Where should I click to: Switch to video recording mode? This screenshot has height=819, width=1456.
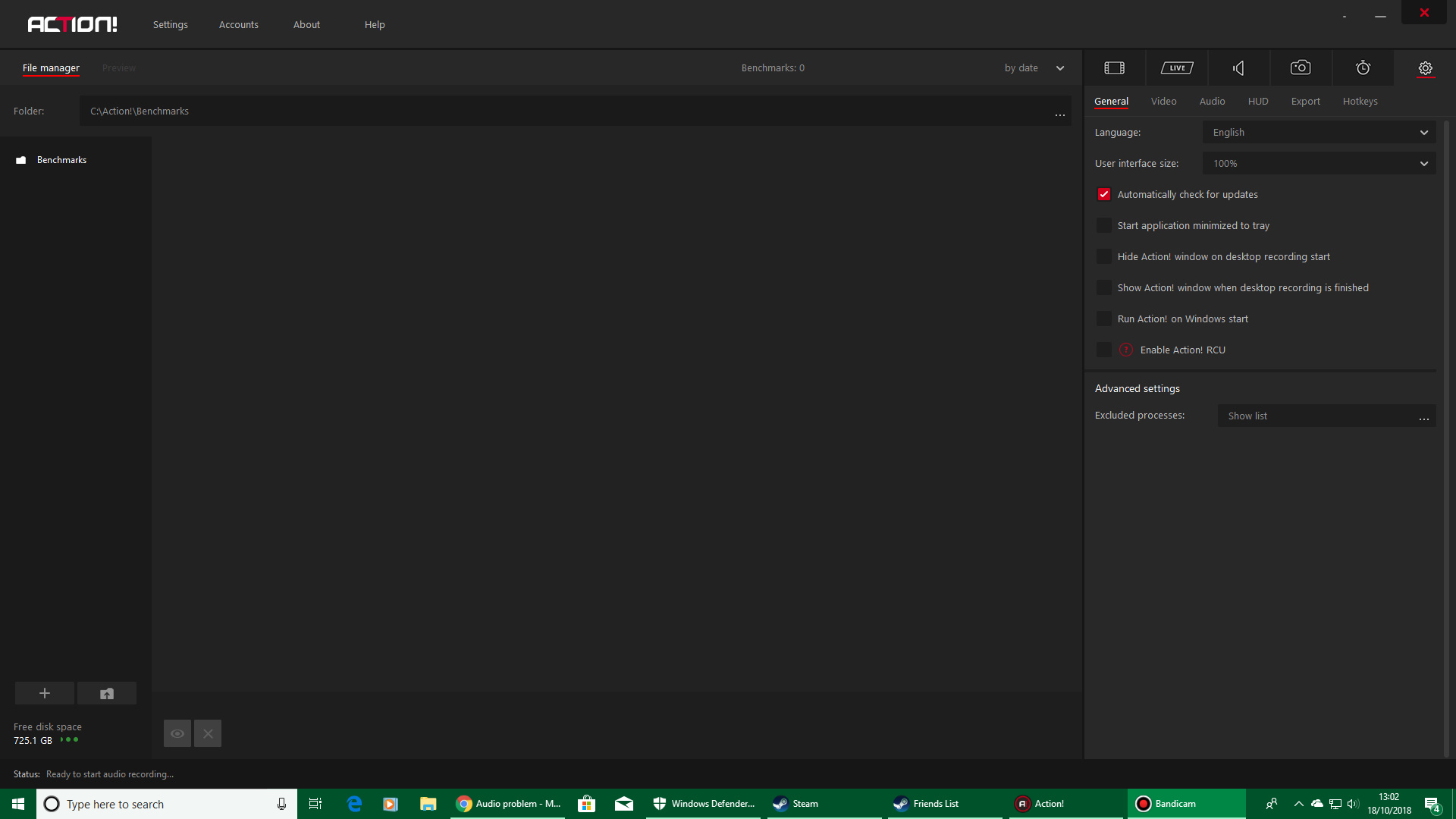[1113, 67]
